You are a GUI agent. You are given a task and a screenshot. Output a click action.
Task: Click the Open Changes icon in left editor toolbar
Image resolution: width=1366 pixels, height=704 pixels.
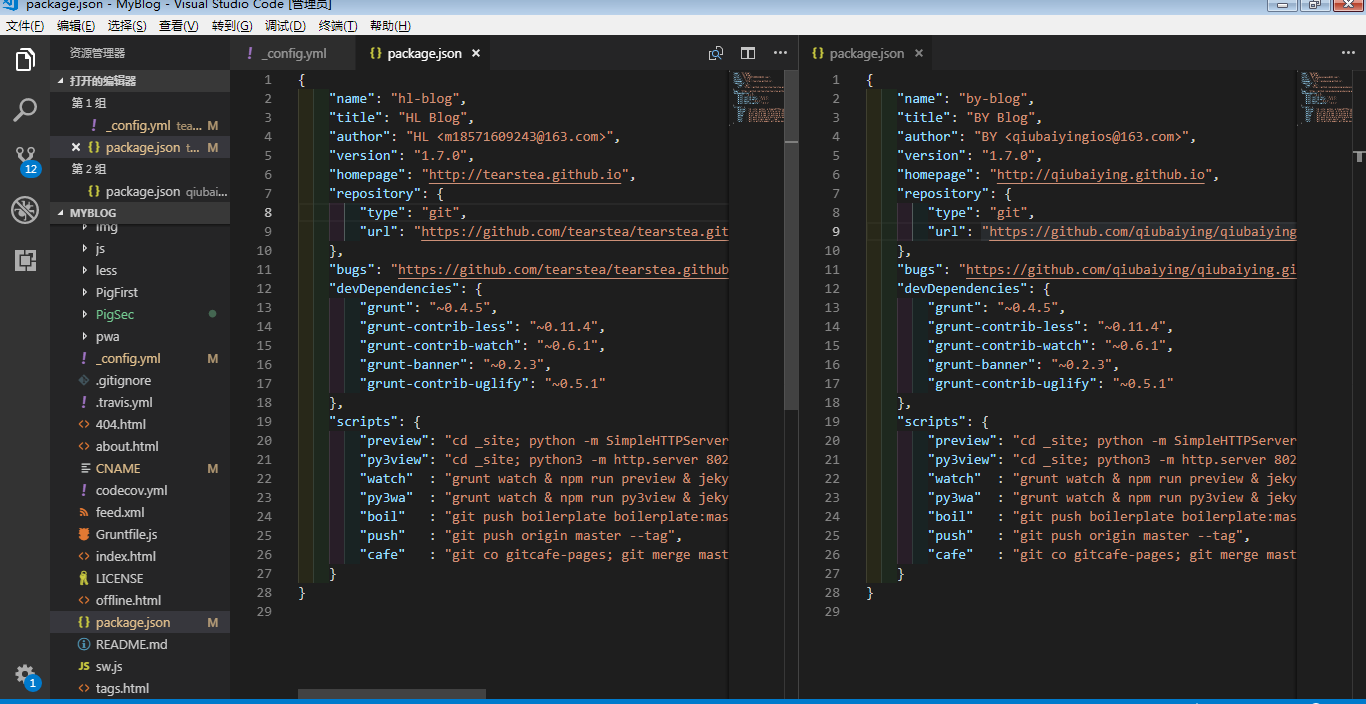click(x=716, y=53)
